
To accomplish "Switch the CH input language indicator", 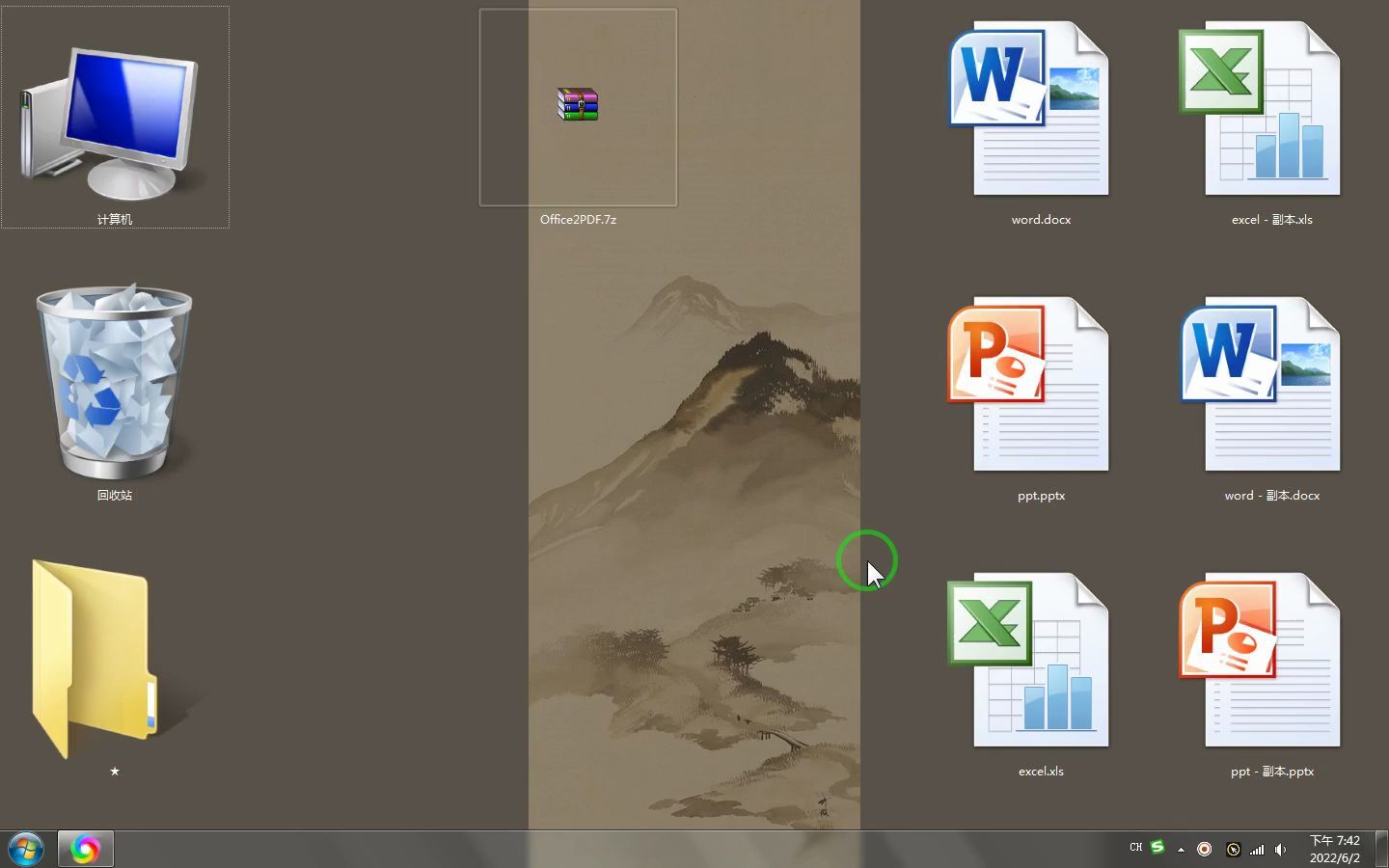I will [x=1135, y=848].
